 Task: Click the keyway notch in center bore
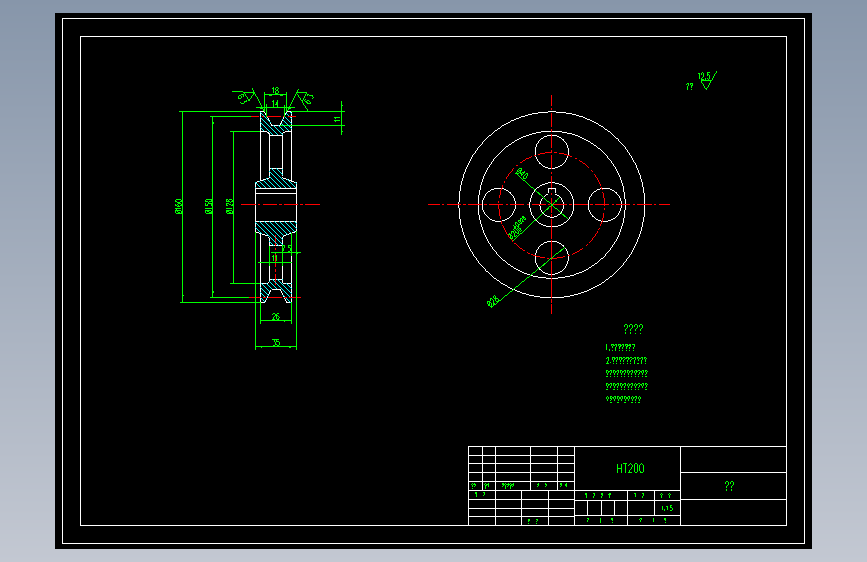[552, 191]
